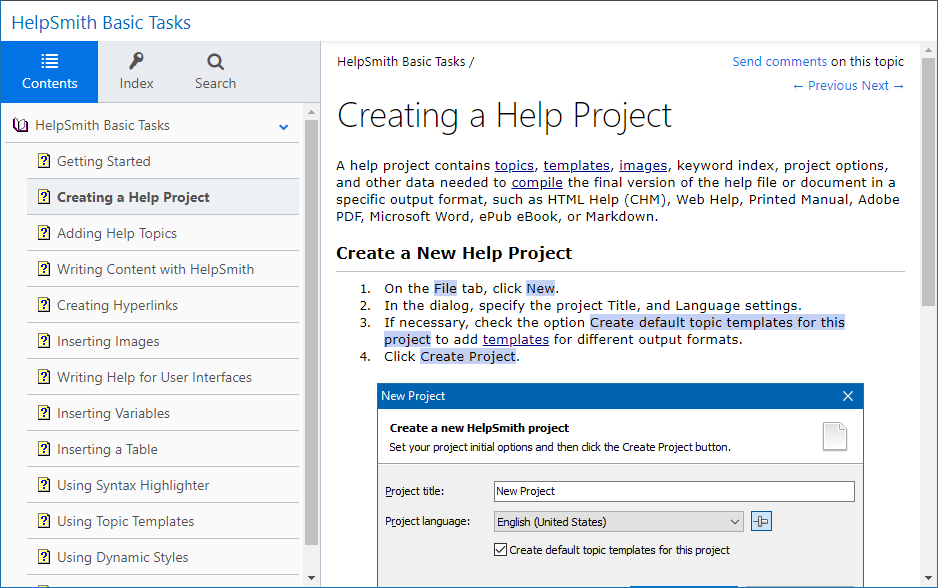This screenshot has height=588, width=938.
Task: Click topic icon beside Using Topic Templates
Action: (44, 520)
